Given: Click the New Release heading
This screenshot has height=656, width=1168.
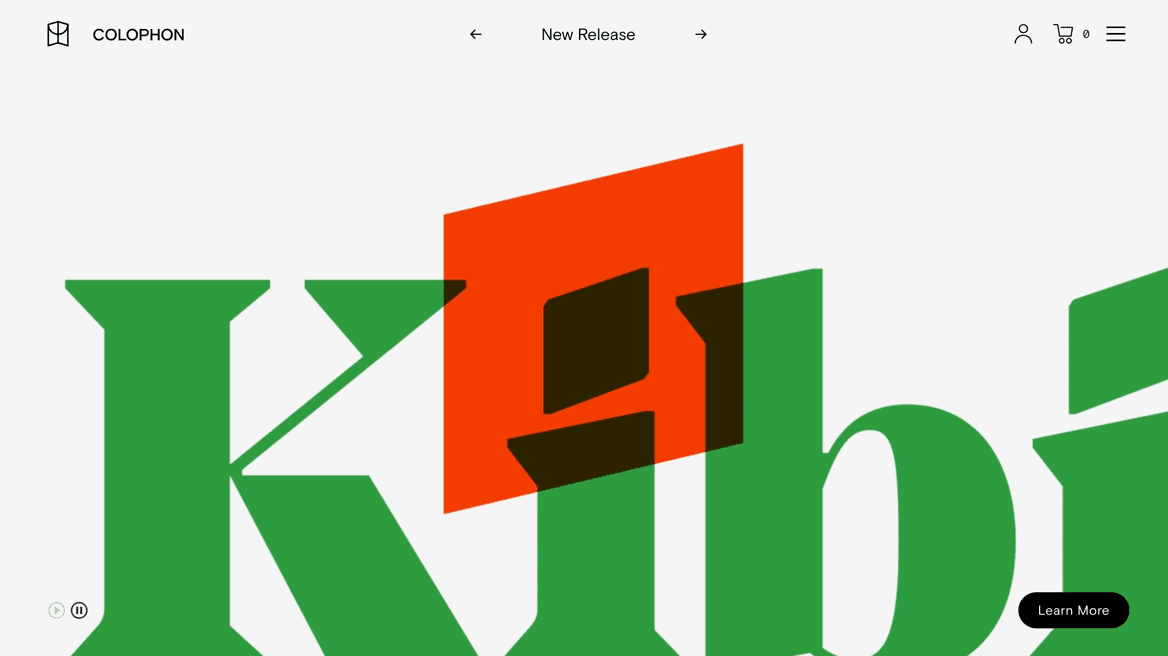Looking at the screenshot, I should tap(588, 35).
